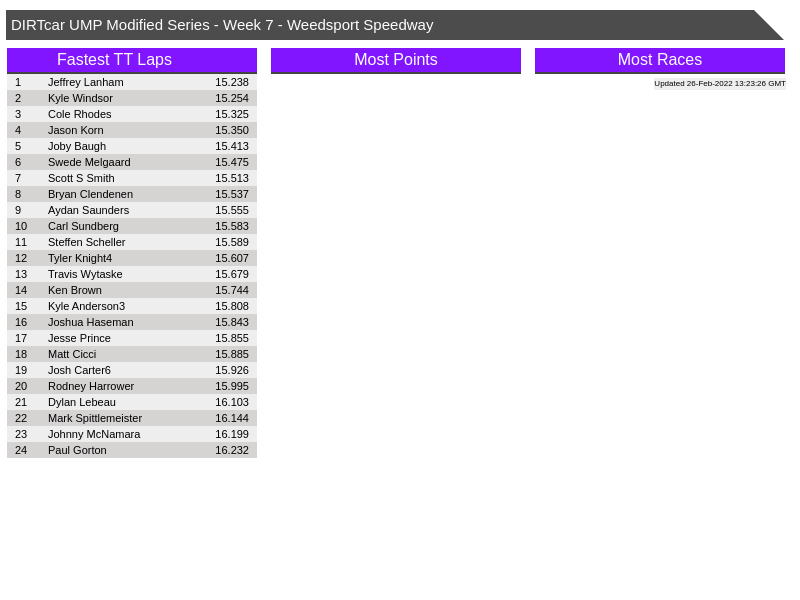Select Kyle Windsor's row
The image size is (800, 600).
80,98
